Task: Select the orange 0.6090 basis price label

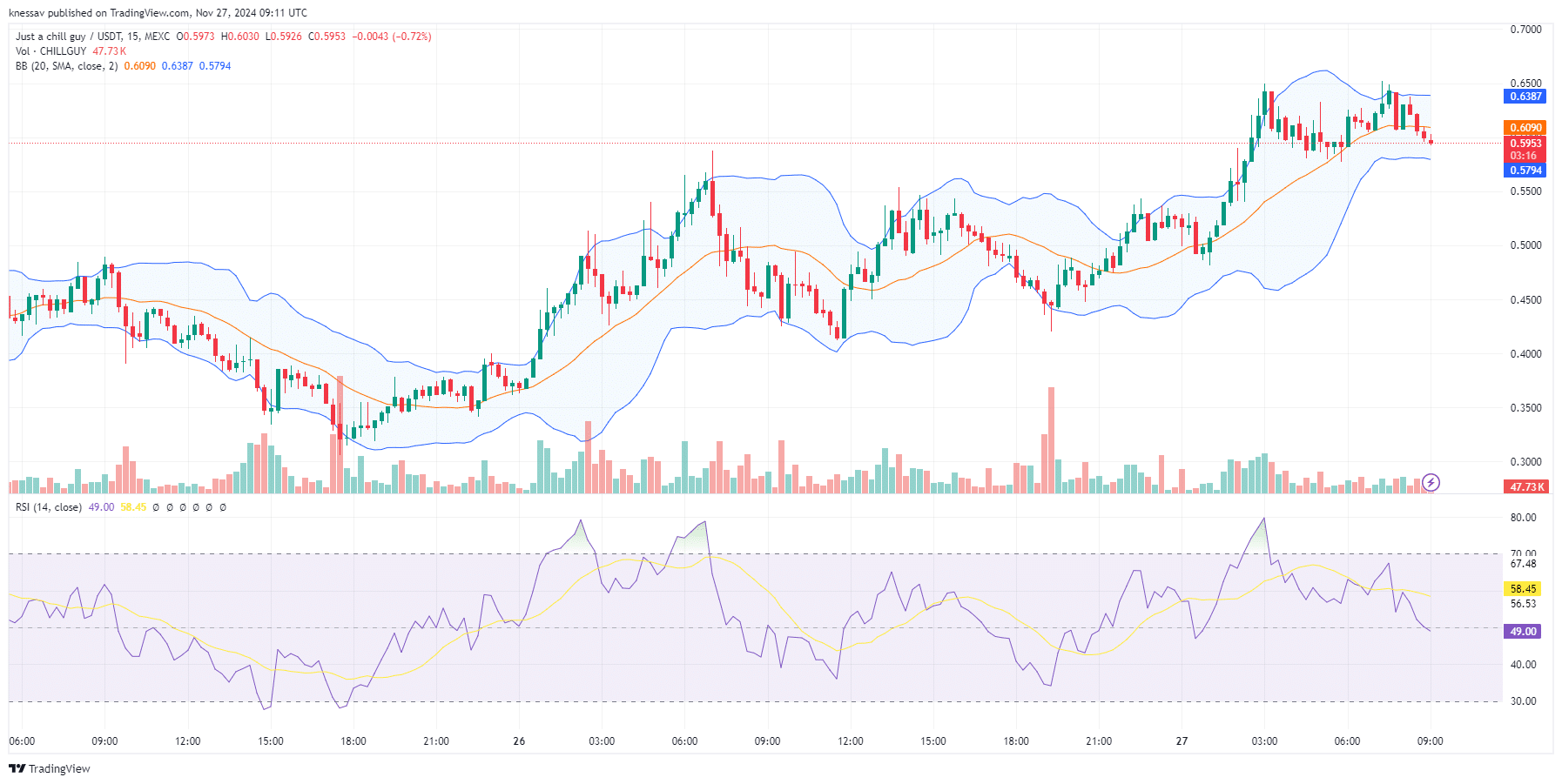Action: point(1525,128)
